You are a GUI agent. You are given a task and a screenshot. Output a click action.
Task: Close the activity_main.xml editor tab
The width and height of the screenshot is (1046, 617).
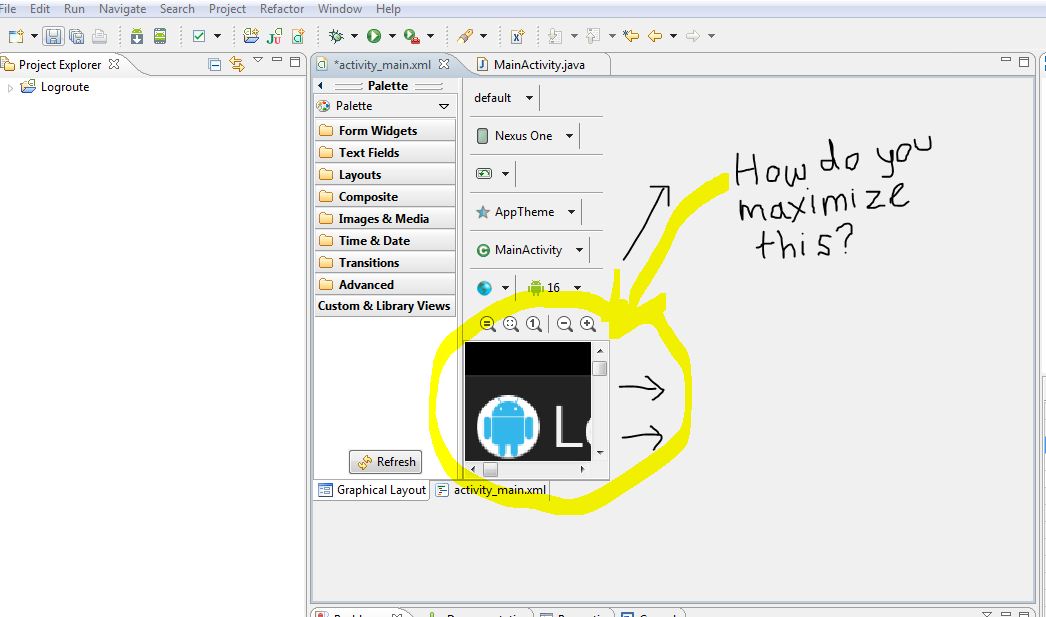[444, 64]
